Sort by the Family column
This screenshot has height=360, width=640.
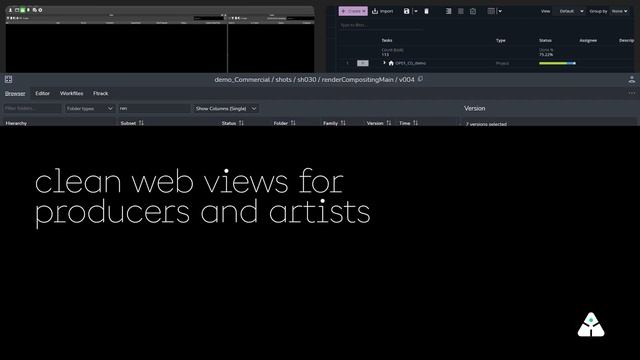click(343, 123)
